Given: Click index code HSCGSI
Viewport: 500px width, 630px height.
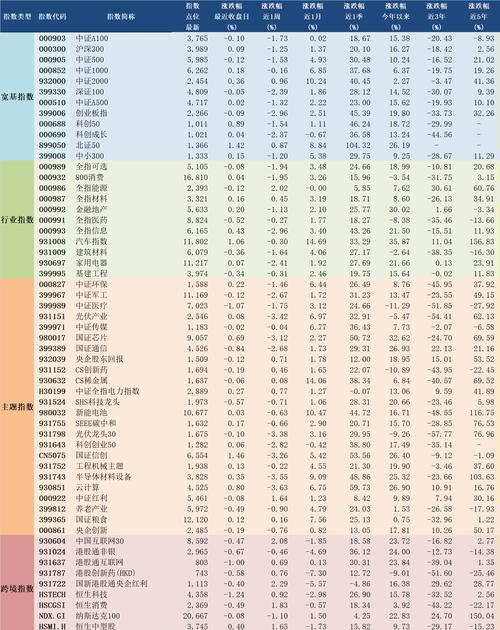Looking at the screenshot, I should click(x=52, y=605).
